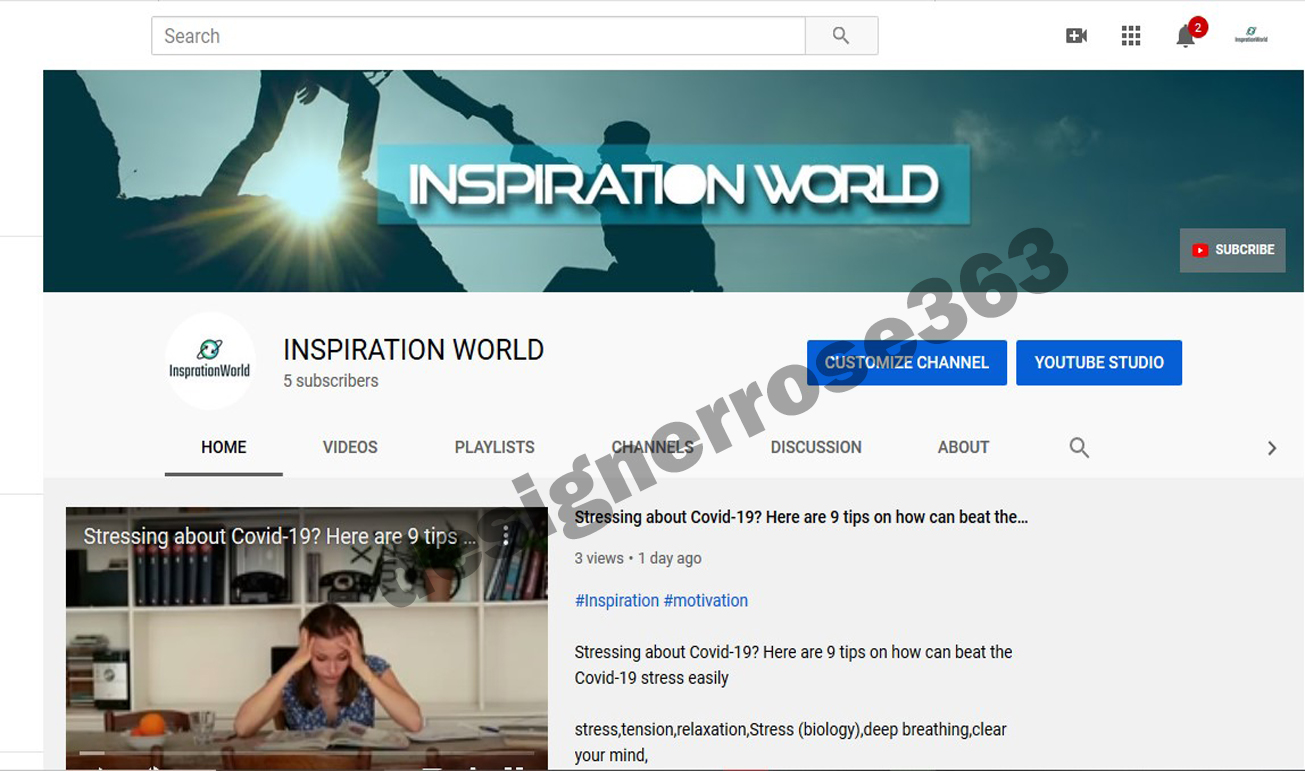Show more channel tabs with right chevron

click(x=1272, y=448)
